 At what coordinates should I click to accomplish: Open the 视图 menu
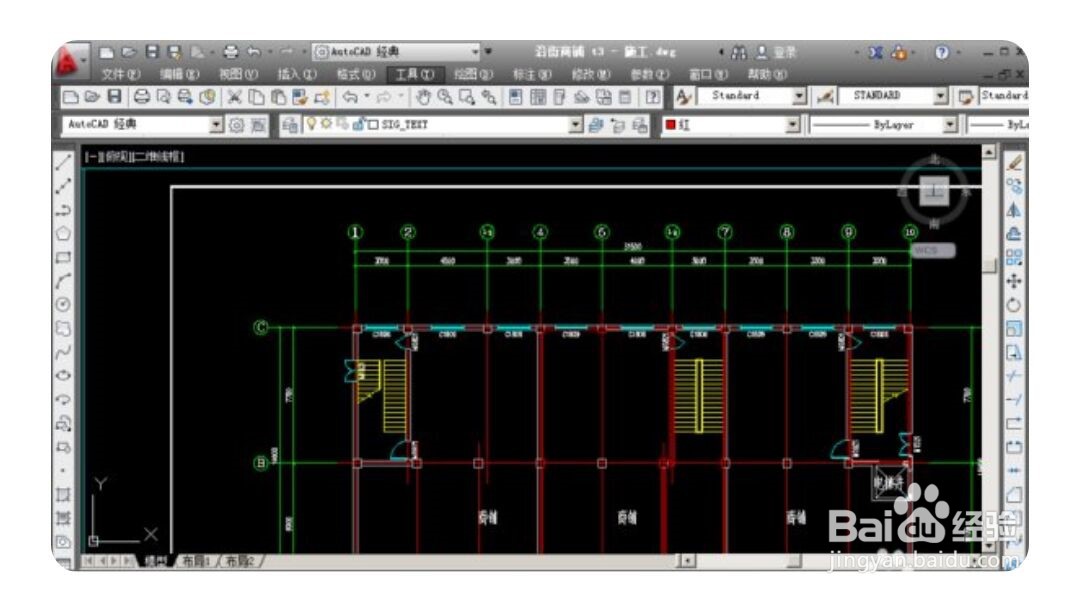click(x=238, y=74)
